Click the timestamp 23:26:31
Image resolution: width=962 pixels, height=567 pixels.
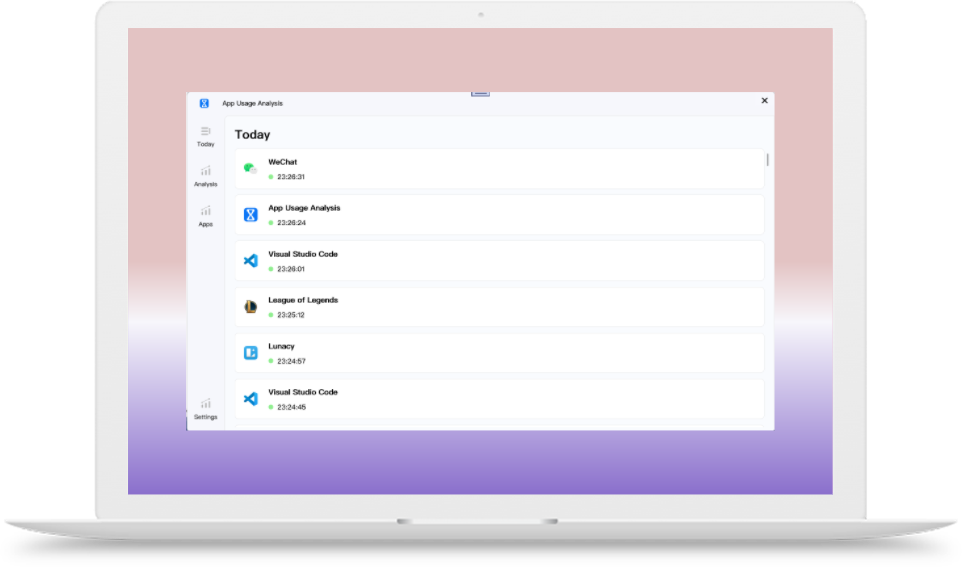coord(291,177)
